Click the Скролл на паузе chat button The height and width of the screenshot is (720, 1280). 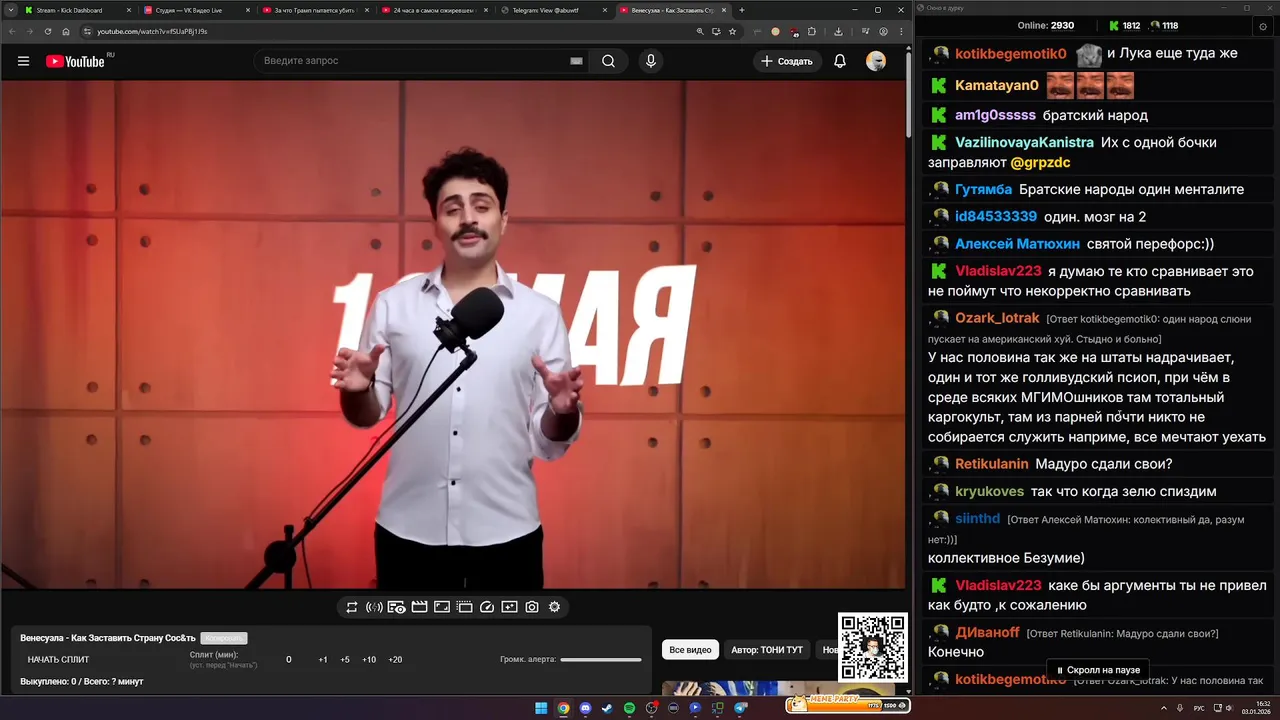(x=1097, y=670)
